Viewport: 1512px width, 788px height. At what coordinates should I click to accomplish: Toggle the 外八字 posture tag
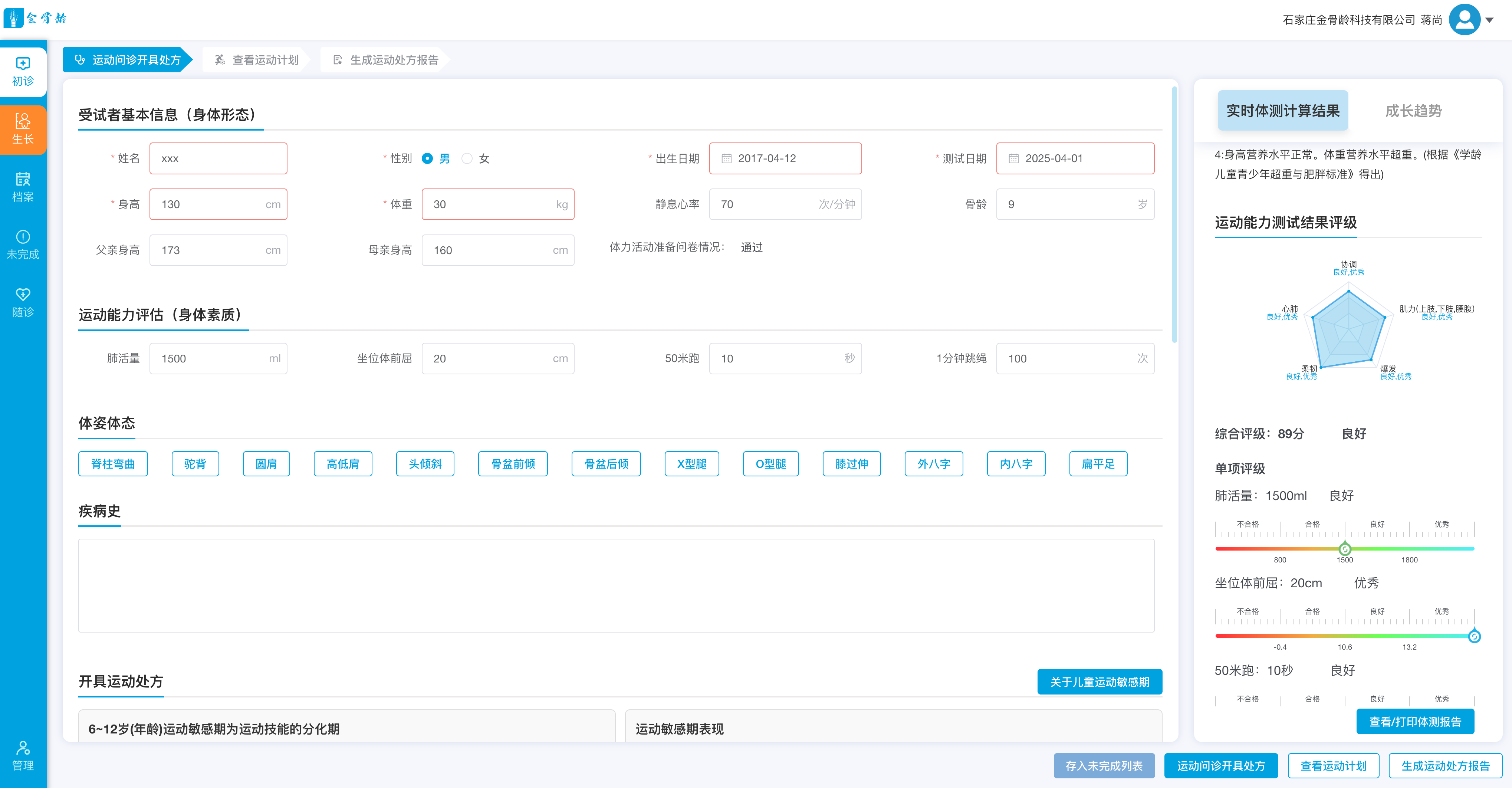coord(934,464)
